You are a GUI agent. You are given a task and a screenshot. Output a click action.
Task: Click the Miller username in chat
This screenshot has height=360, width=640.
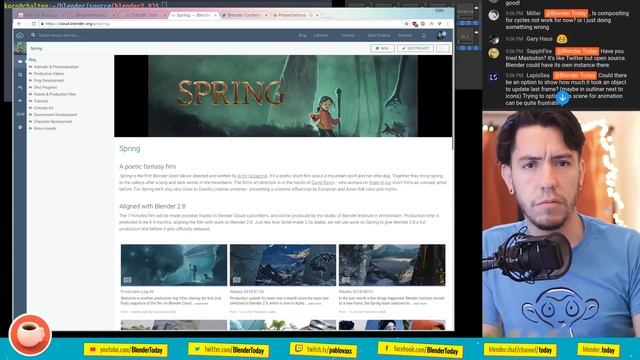click(x=533, y=13)
